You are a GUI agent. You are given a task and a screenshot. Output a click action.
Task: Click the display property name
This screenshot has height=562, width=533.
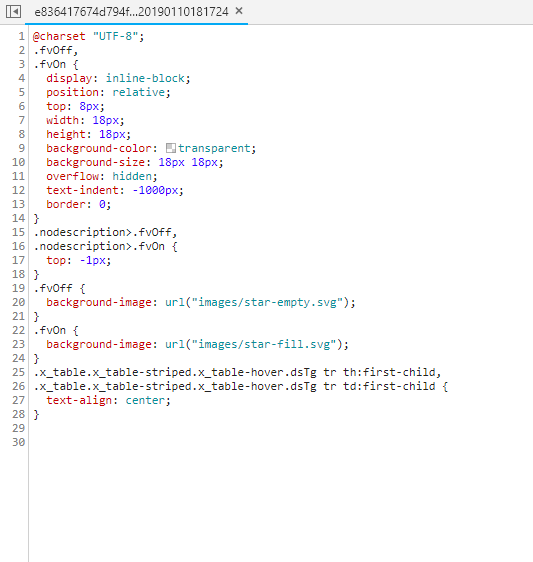[x=69, y=78]
